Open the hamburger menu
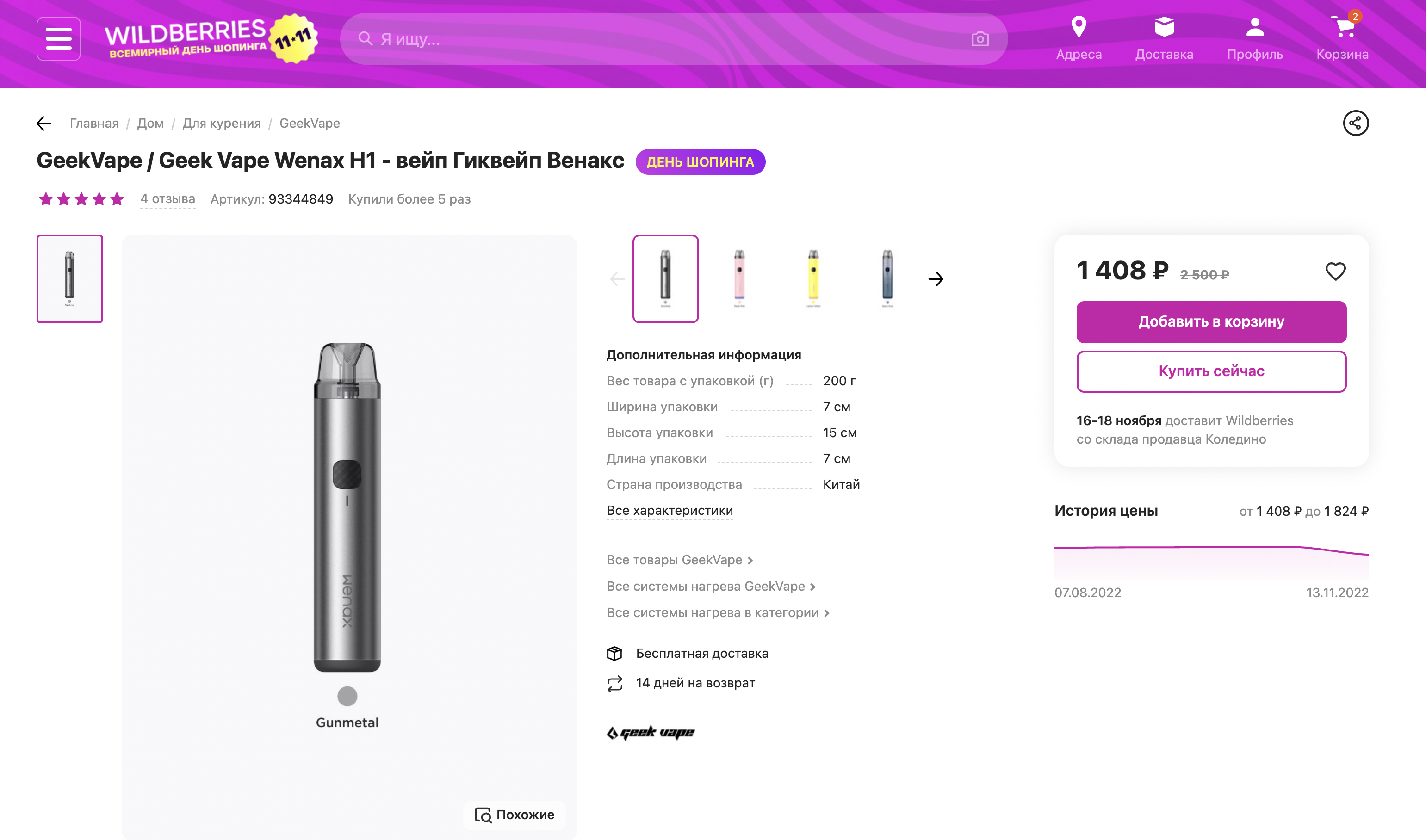 click(58, 39)
